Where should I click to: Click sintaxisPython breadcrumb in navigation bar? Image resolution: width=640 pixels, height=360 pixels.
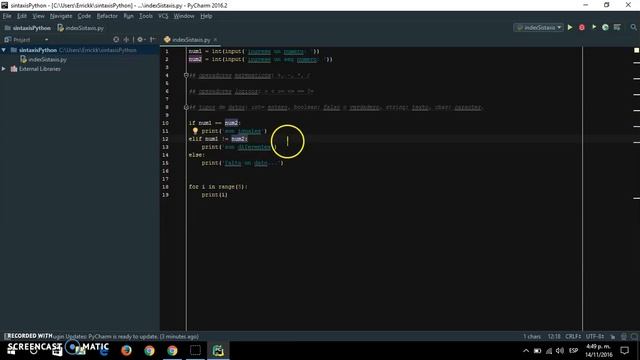point(28,28)
